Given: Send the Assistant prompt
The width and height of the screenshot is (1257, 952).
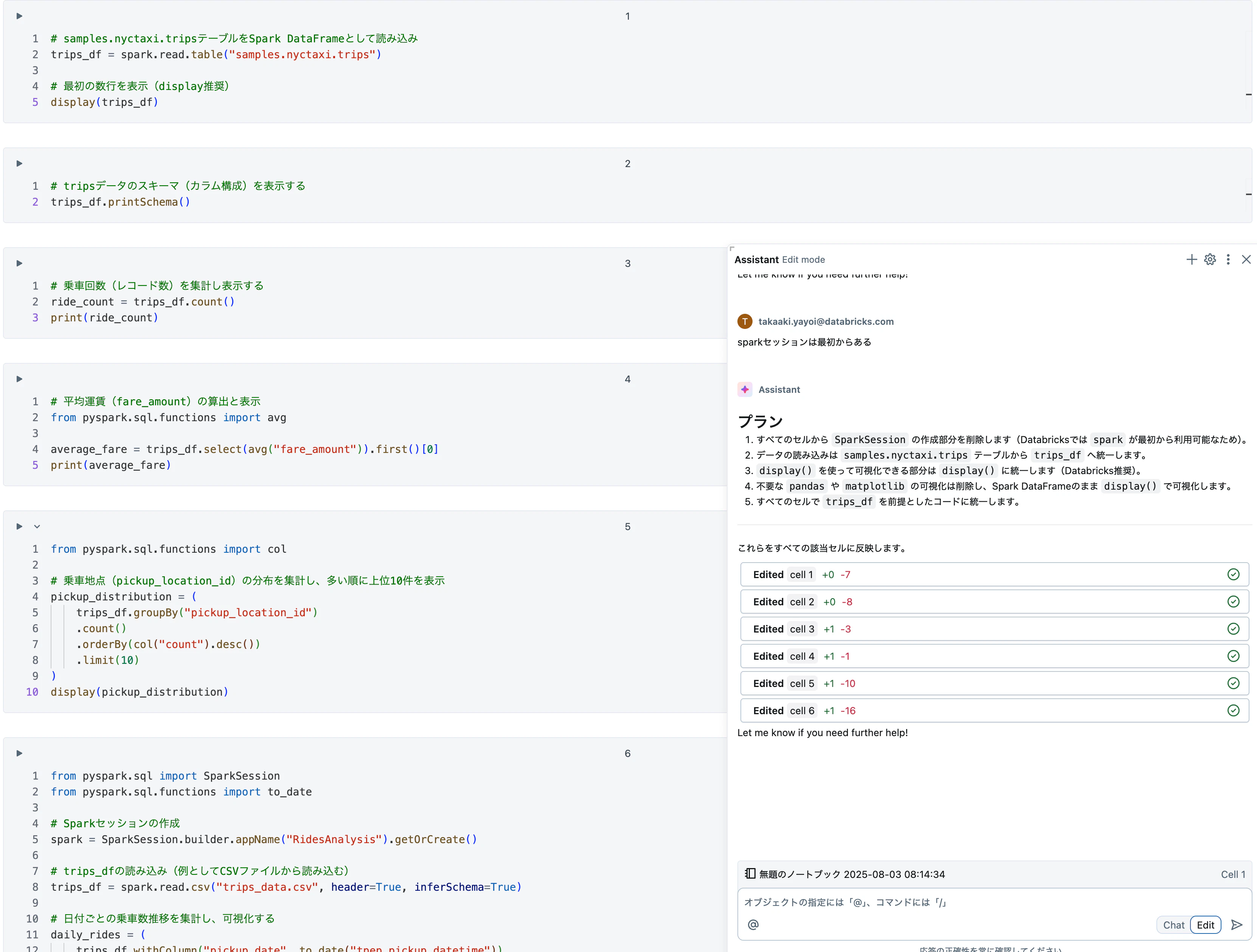Looking at the screenshot, I should [x=1237, y=925].
